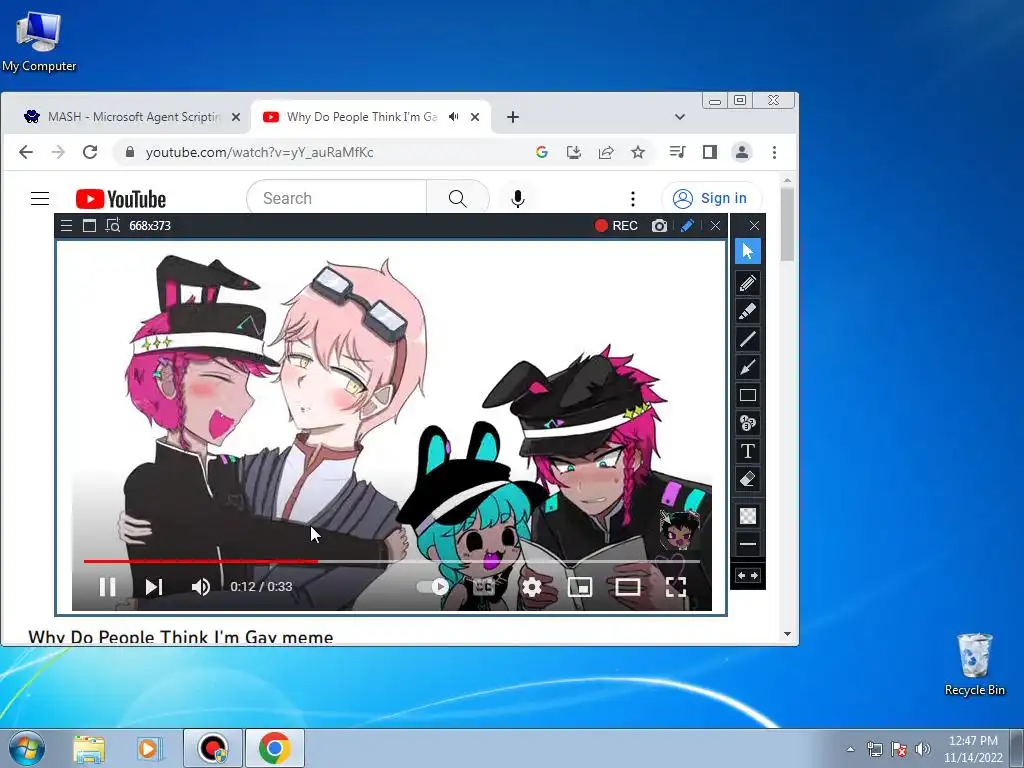Screen dimensions: 1024x768
Task: Open the Windows Start menu
Action: point(27,748)
